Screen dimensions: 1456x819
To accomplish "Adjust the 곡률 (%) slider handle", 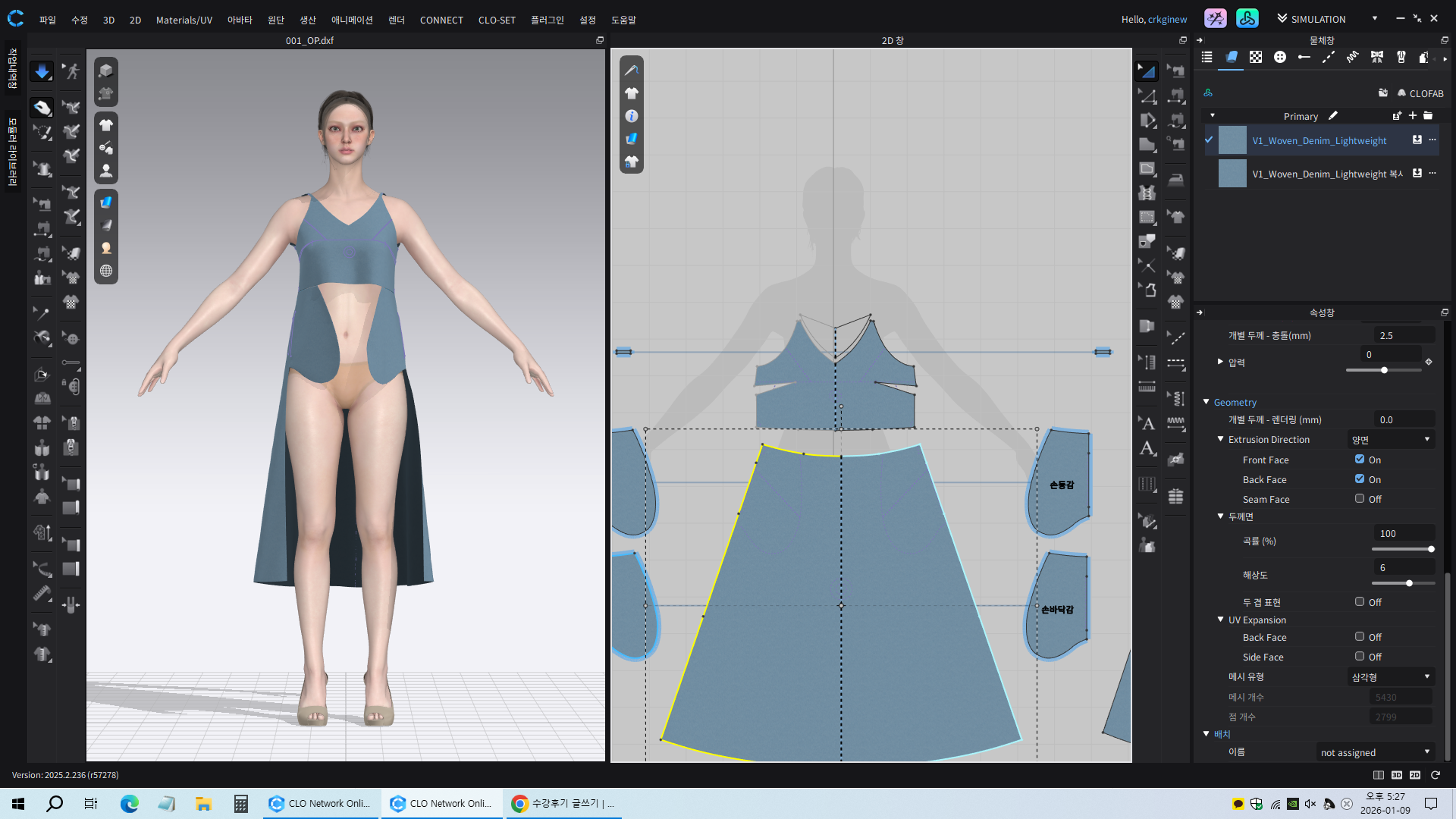I will 1431,549.
